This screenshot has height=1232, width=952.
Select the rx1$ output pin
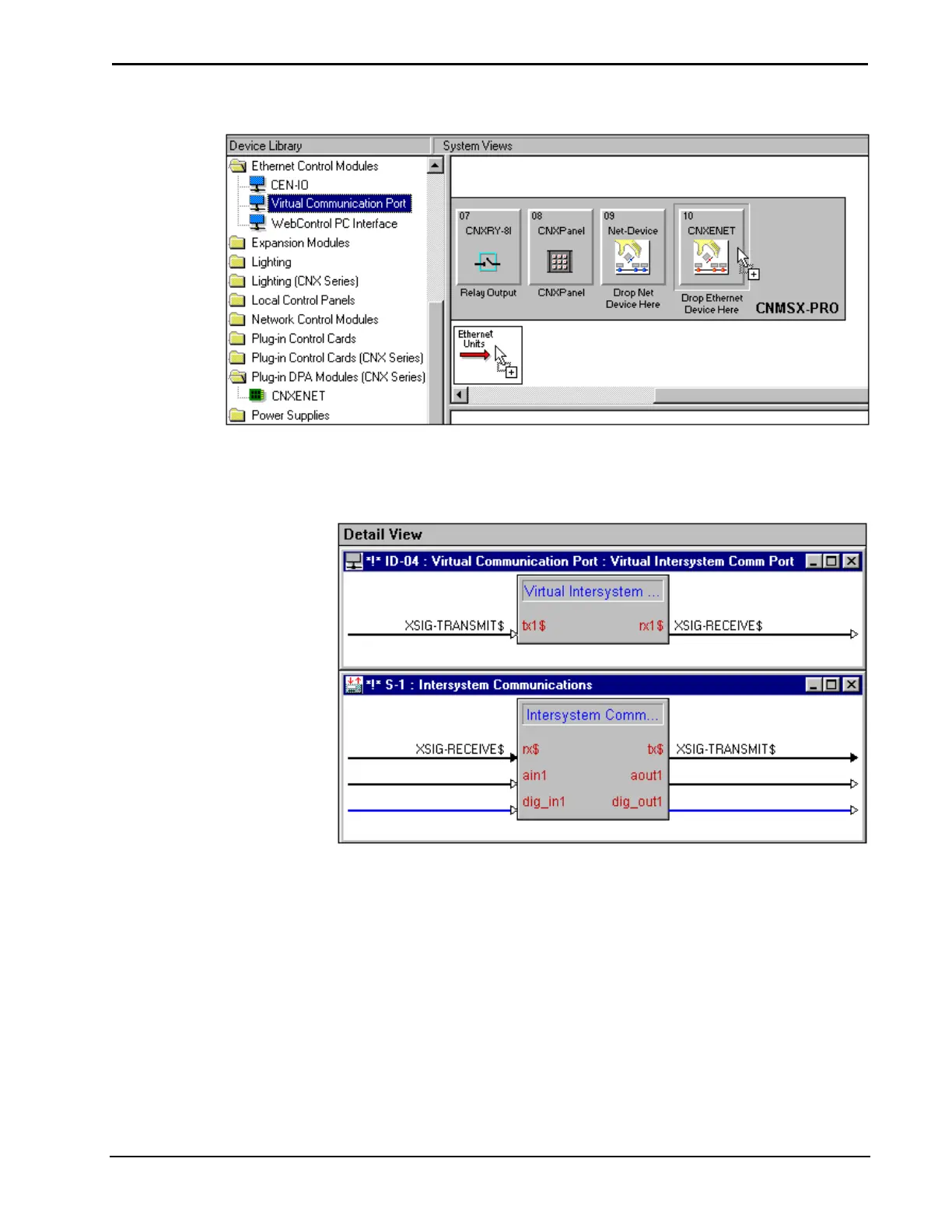(651, 626)
